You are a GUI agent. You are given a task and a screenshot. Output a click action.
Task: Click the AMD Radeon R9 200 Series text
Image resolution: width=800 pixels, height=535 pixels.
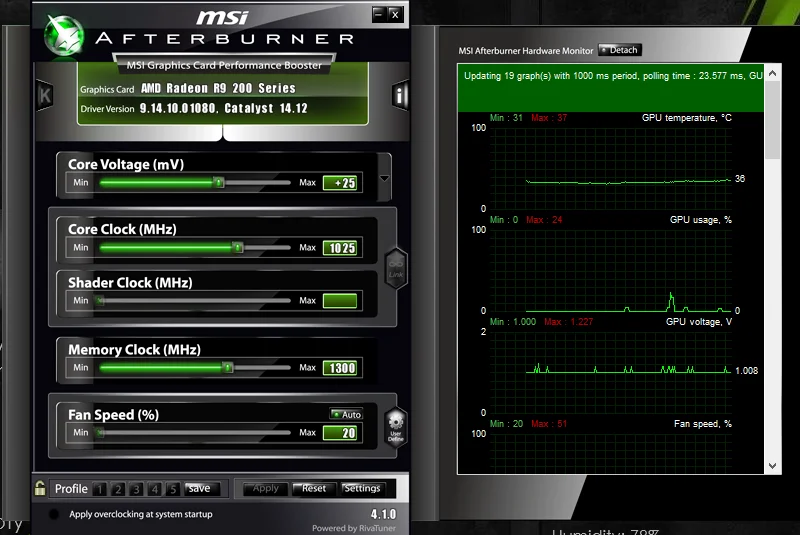tap(218, 88)
